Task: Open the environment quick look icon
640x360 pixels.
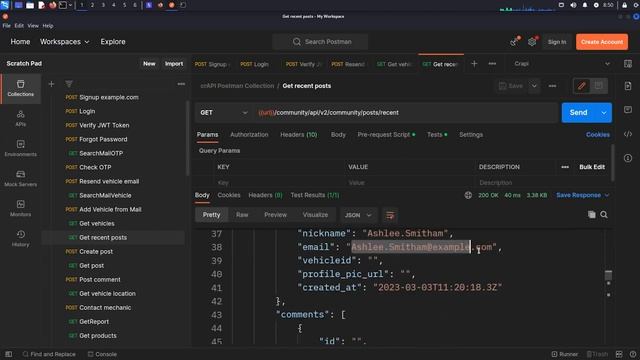Action: [x=628, y=64]
